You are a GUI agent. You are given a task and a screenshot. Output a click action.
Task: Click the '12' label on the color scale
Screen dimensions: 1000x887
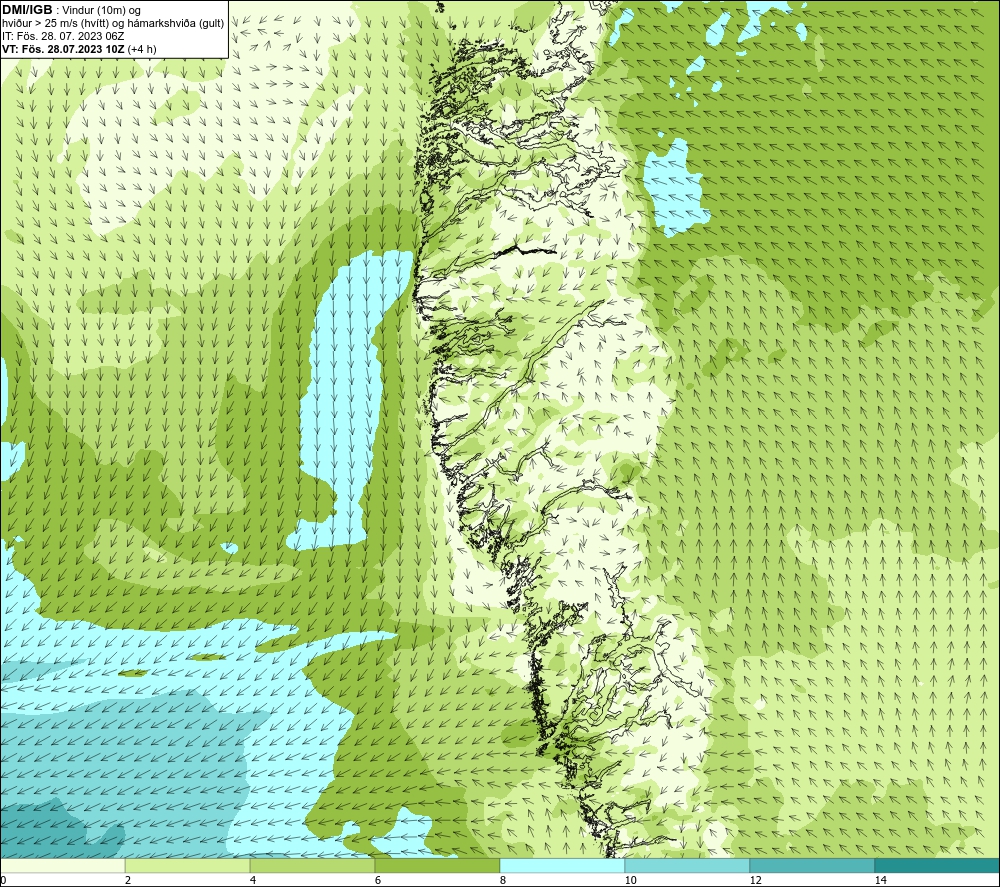(x=755, y=881)
